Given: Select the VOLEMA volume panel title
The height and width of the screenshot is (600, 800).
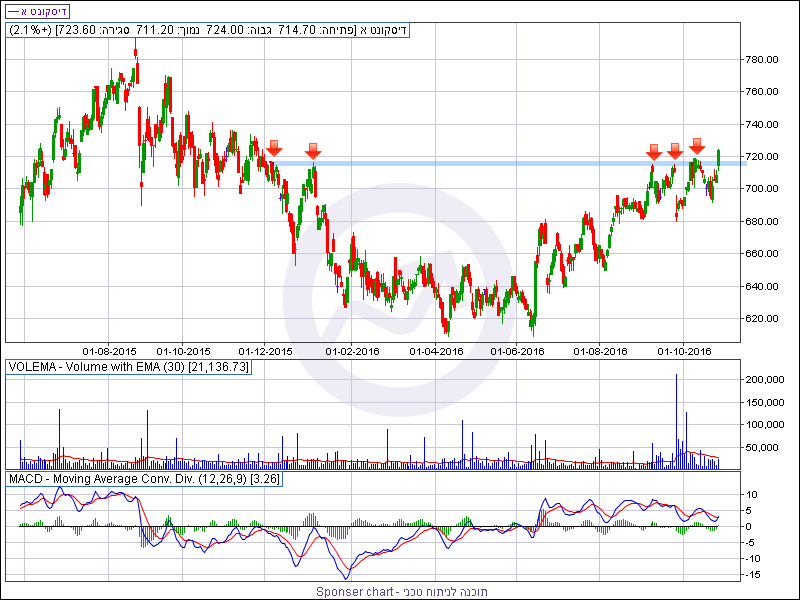Looking at the screenshot, I should [129, 367].
